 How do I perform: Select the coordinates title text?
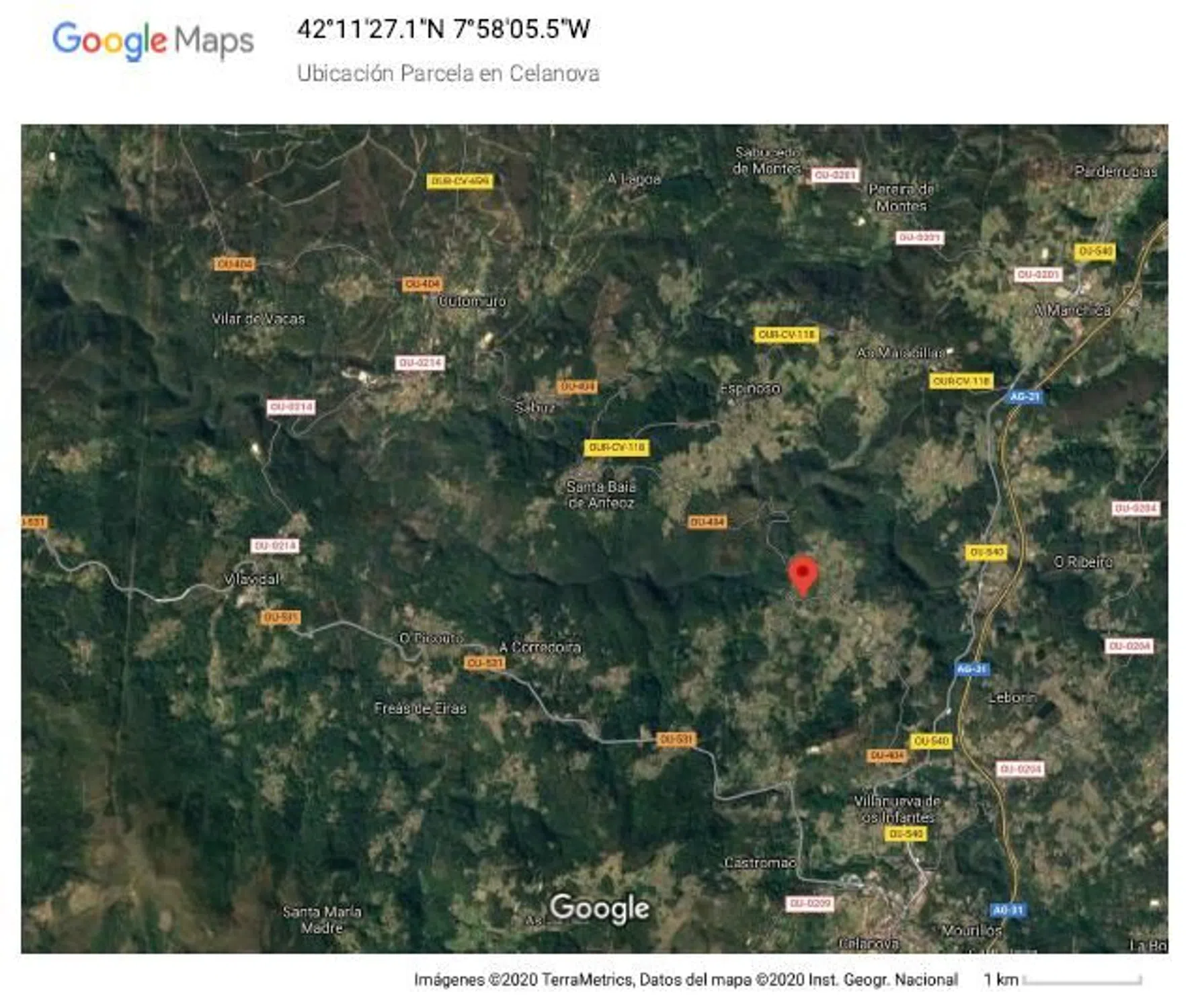point(444,30)
